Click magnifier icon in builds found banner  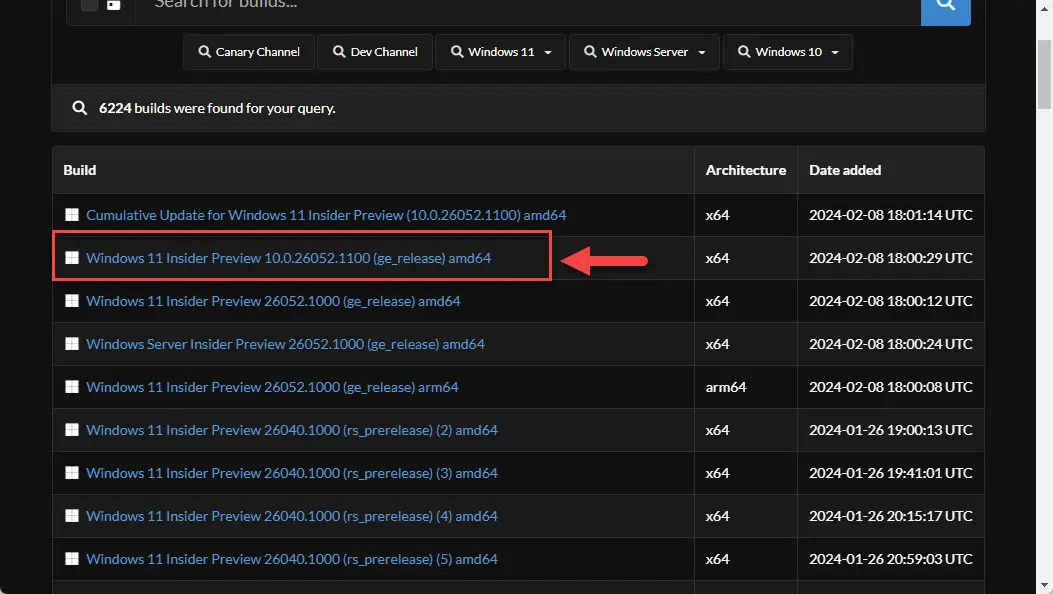(79, 107)
